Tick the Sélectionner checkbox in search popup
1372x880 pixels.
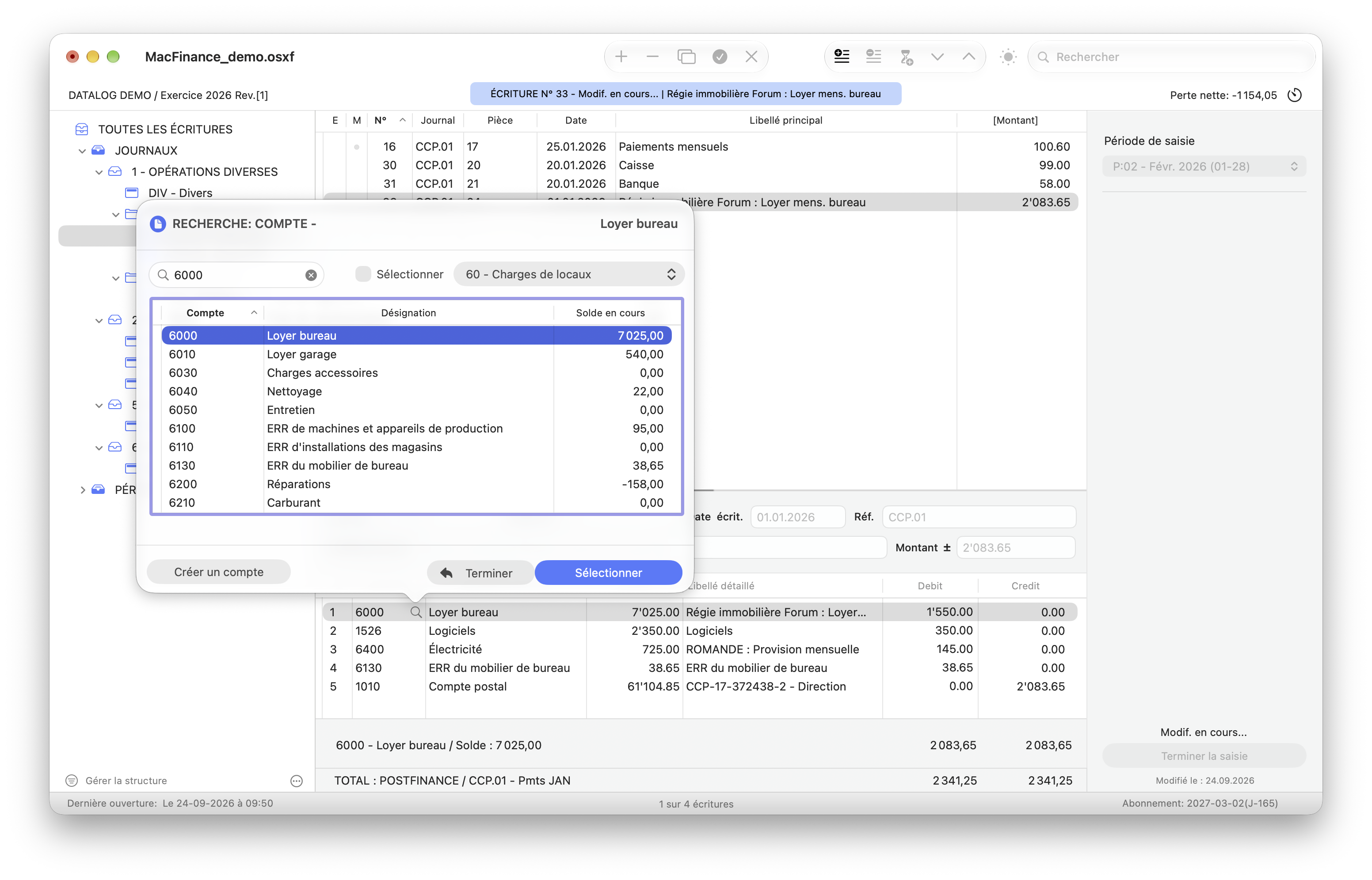[363, 274]
